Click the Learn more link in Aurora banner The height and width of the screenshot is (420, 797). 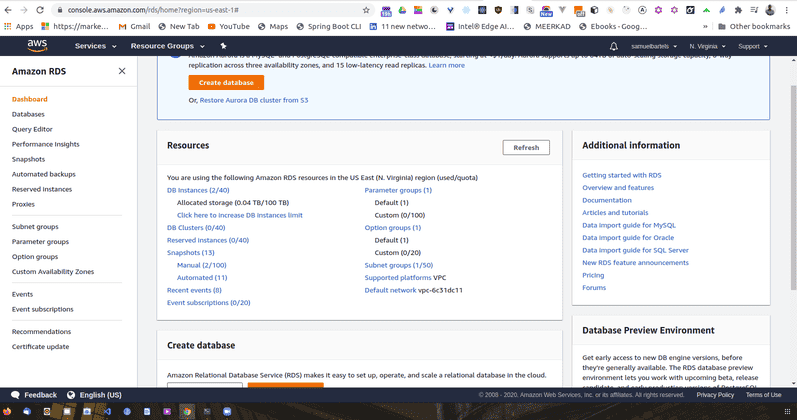tap(446, 65)
